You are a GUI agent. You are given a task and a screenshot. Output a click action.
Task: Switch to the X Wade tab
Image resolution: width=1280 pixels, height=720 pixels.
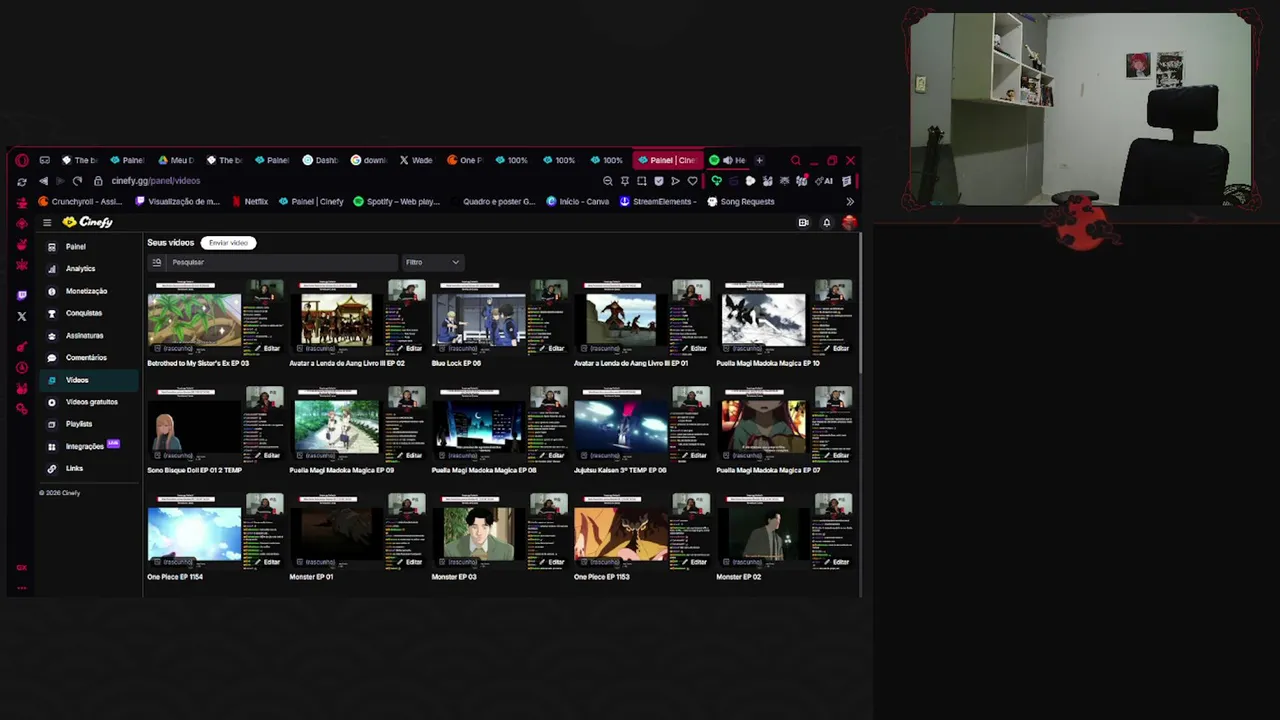[417, 160]
